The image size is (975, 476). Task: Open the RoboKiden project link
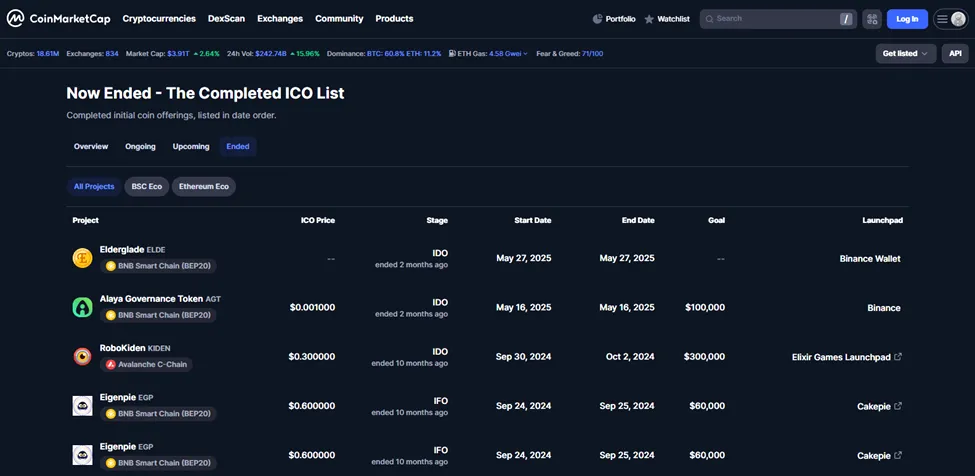pyautogui.click(x=122, y=348)
